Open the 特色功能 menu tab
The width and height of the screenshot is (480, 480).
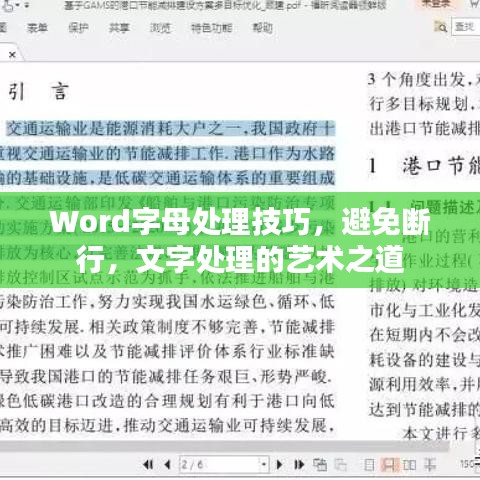point(211,28)
